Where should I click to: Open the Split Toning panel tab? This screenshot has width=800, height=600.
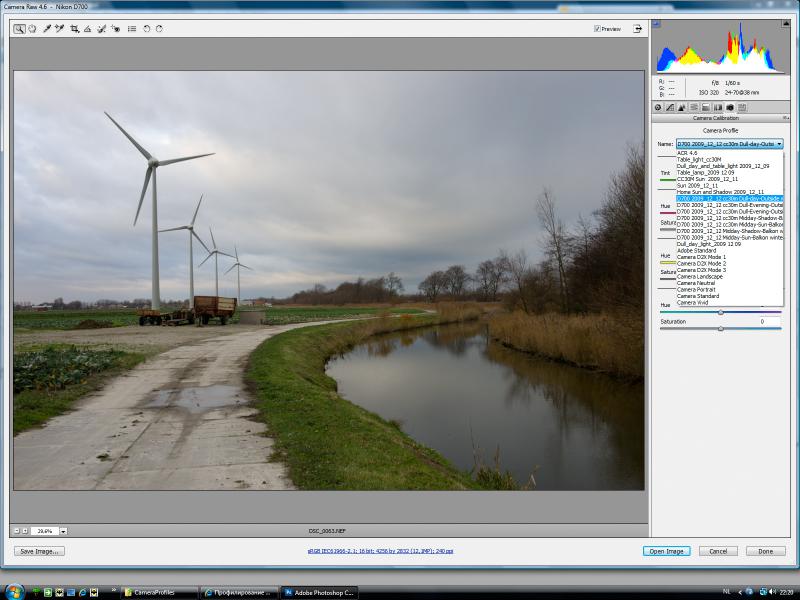coord(706,108)
